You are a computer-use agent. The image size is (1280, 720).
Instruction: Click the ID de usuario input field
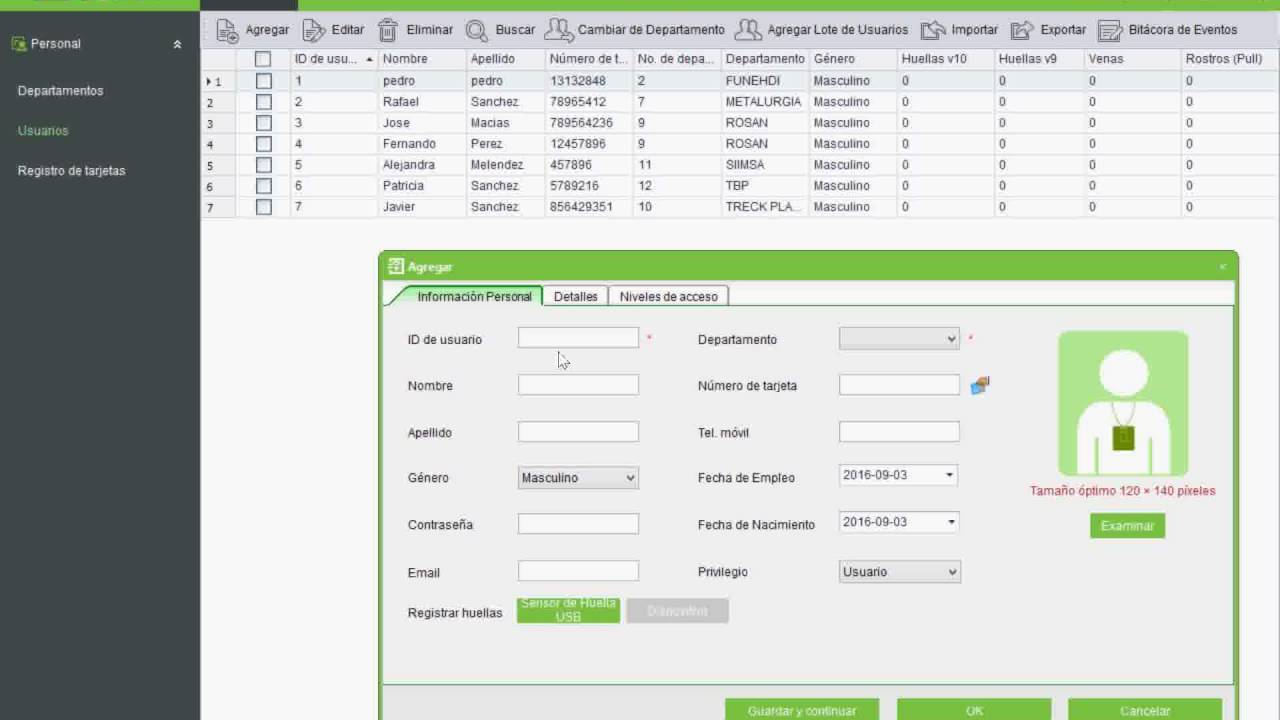pyautogui.click(x=578, y=338)
